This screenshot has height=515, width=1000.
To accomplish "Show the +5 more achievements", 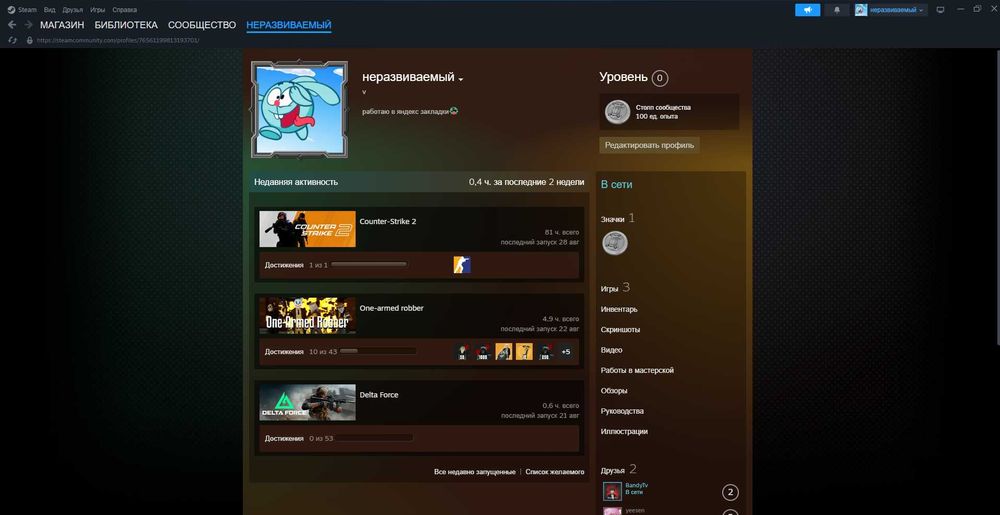I will pyautogui.click(x=565, y=352).
